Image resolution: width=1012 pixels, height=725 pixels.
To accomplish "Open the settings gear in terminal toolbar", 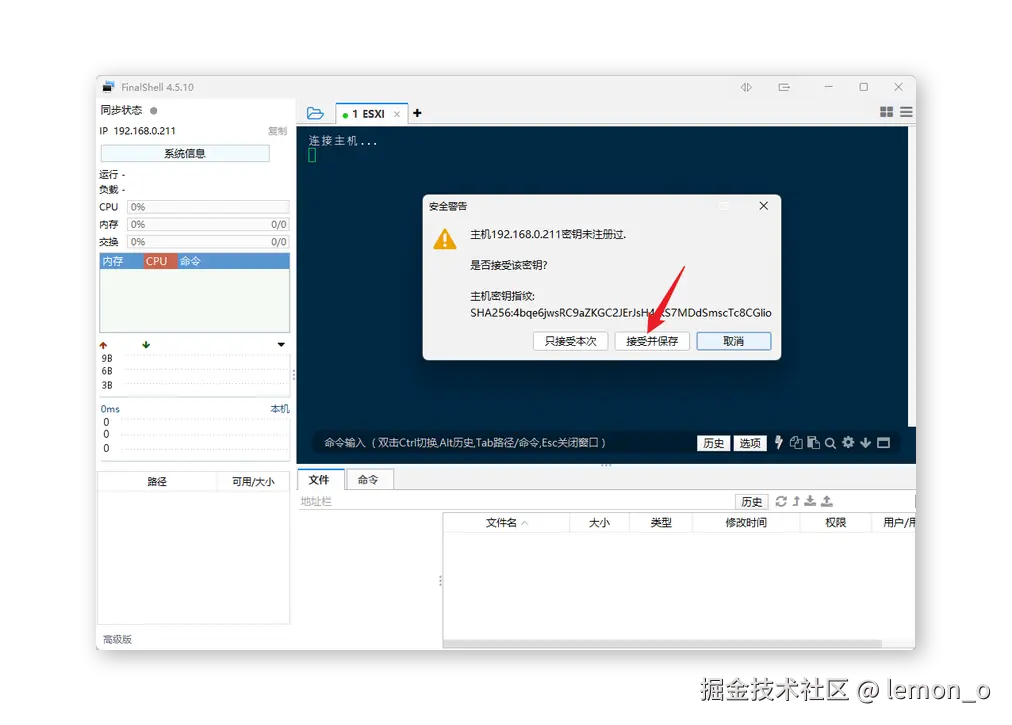I will pos(848,442).
